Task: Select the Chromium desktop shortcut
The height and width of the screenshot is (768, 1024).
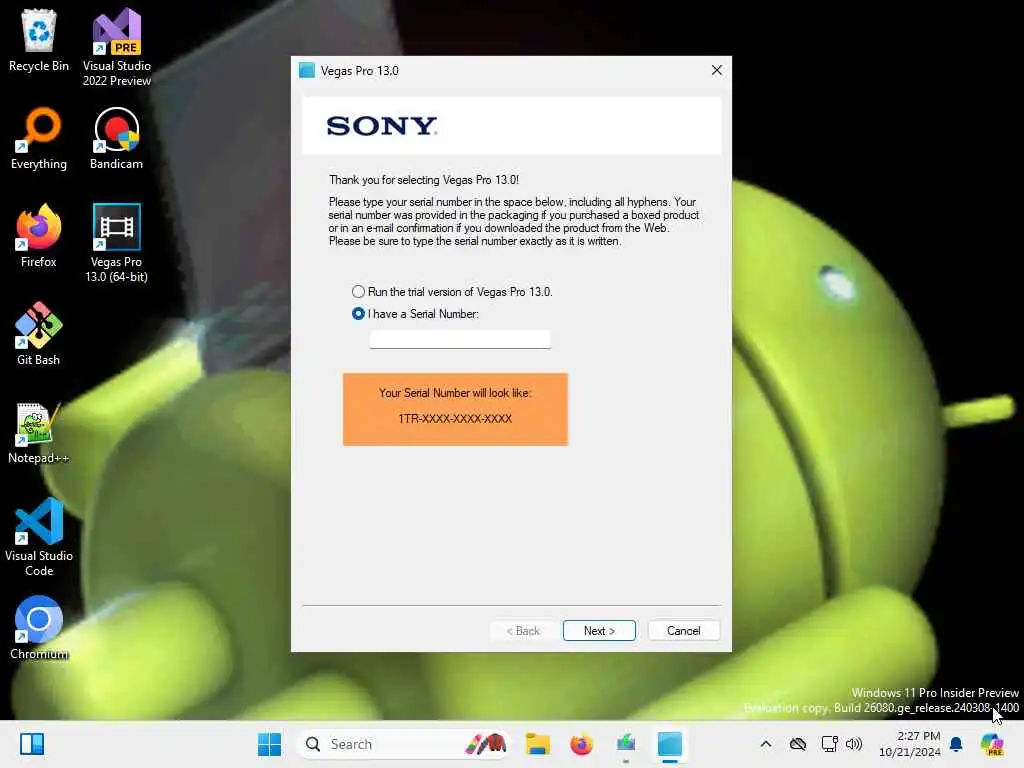Action: tap(39, 628)
